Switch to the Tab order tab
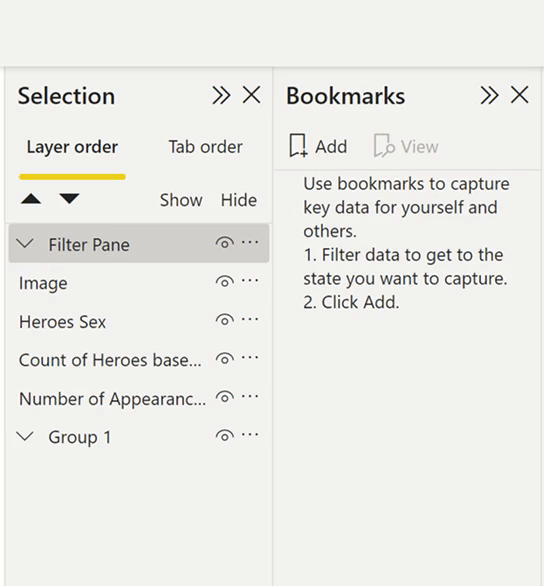 [x=205, y=147]
